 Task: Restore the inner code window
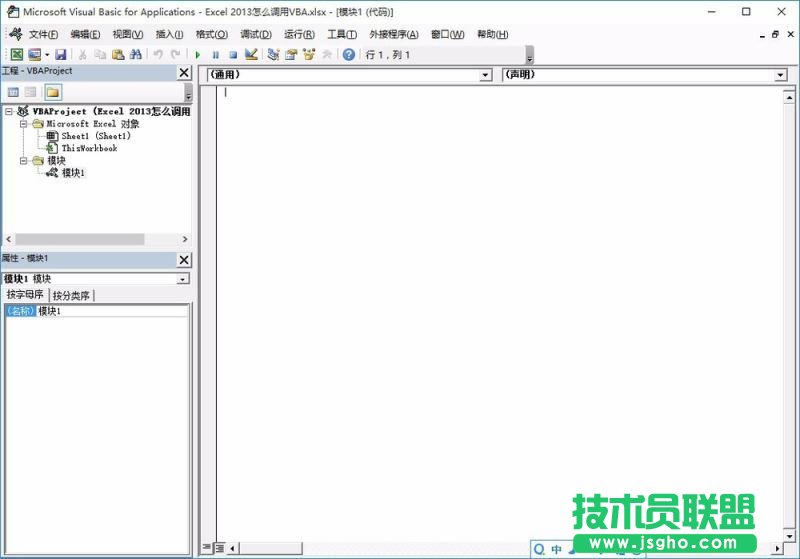(776, 34)
